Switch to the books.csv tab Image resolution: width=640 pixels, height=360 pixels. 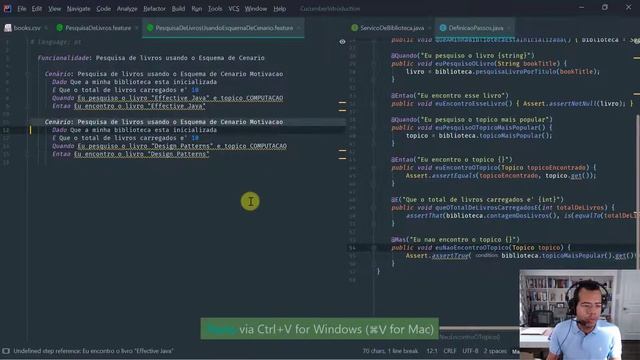click(x=27, y=28)
